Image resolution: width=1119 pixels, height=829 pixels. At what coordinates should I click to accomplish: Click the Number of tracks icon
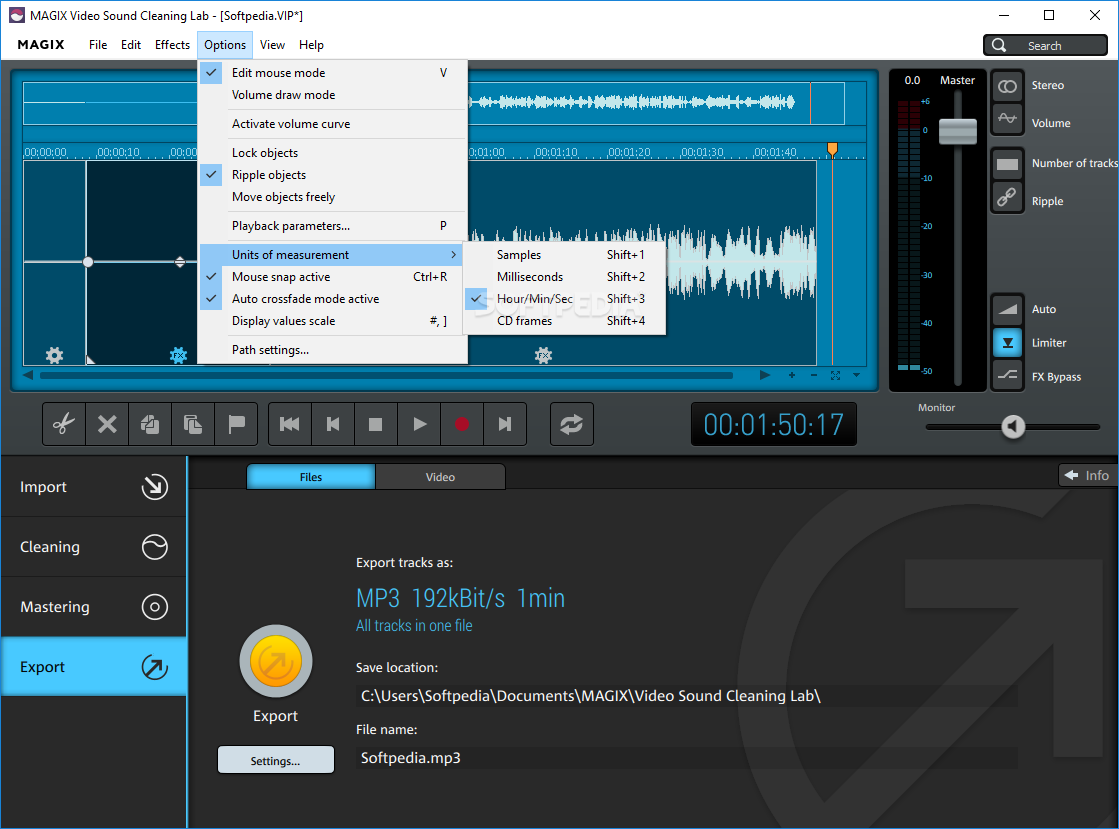coord(1007,164)
